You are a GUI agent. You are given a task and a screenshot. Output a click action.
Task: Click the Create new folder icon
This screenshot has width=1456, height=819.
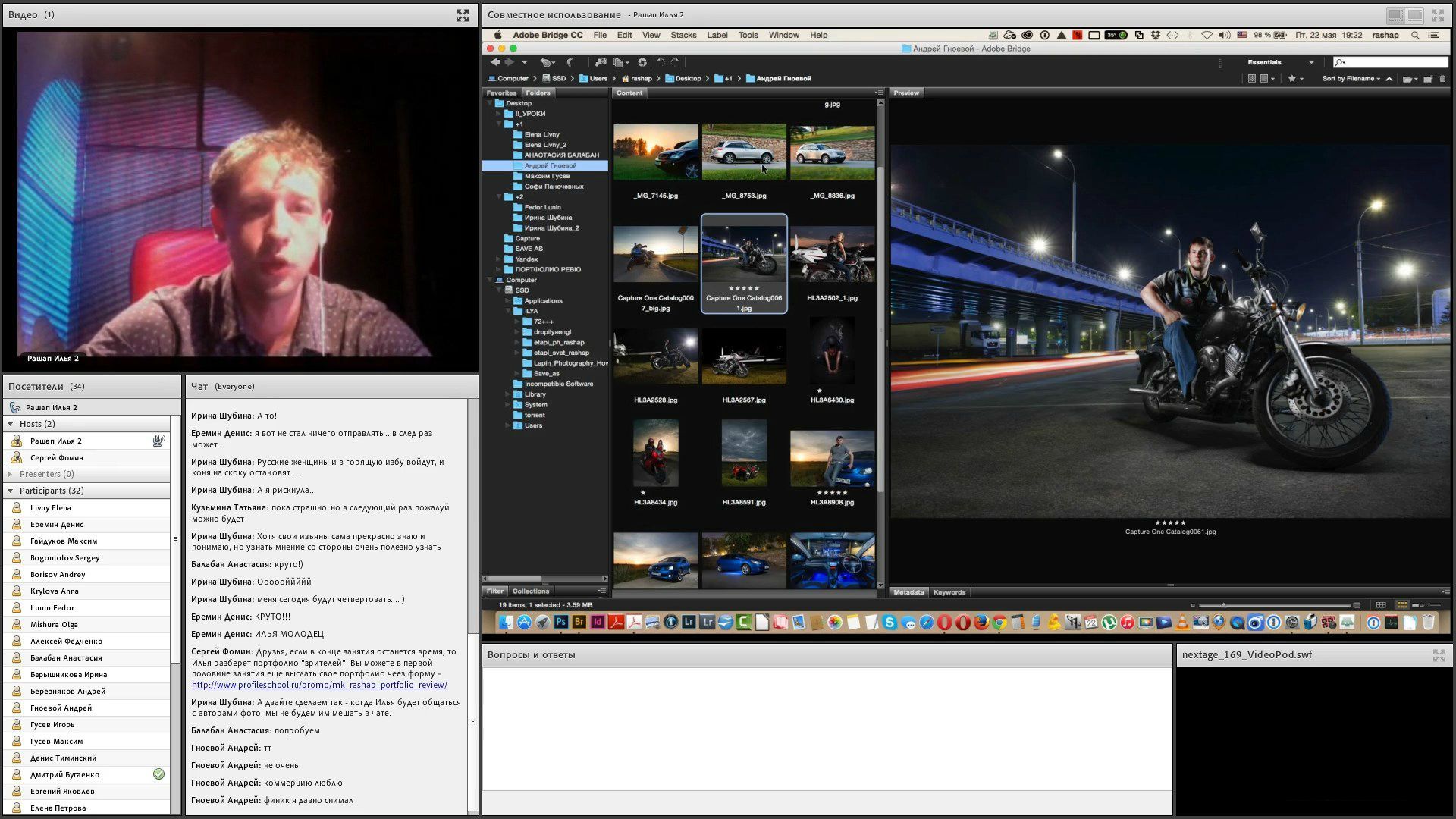pos(1427,79)
